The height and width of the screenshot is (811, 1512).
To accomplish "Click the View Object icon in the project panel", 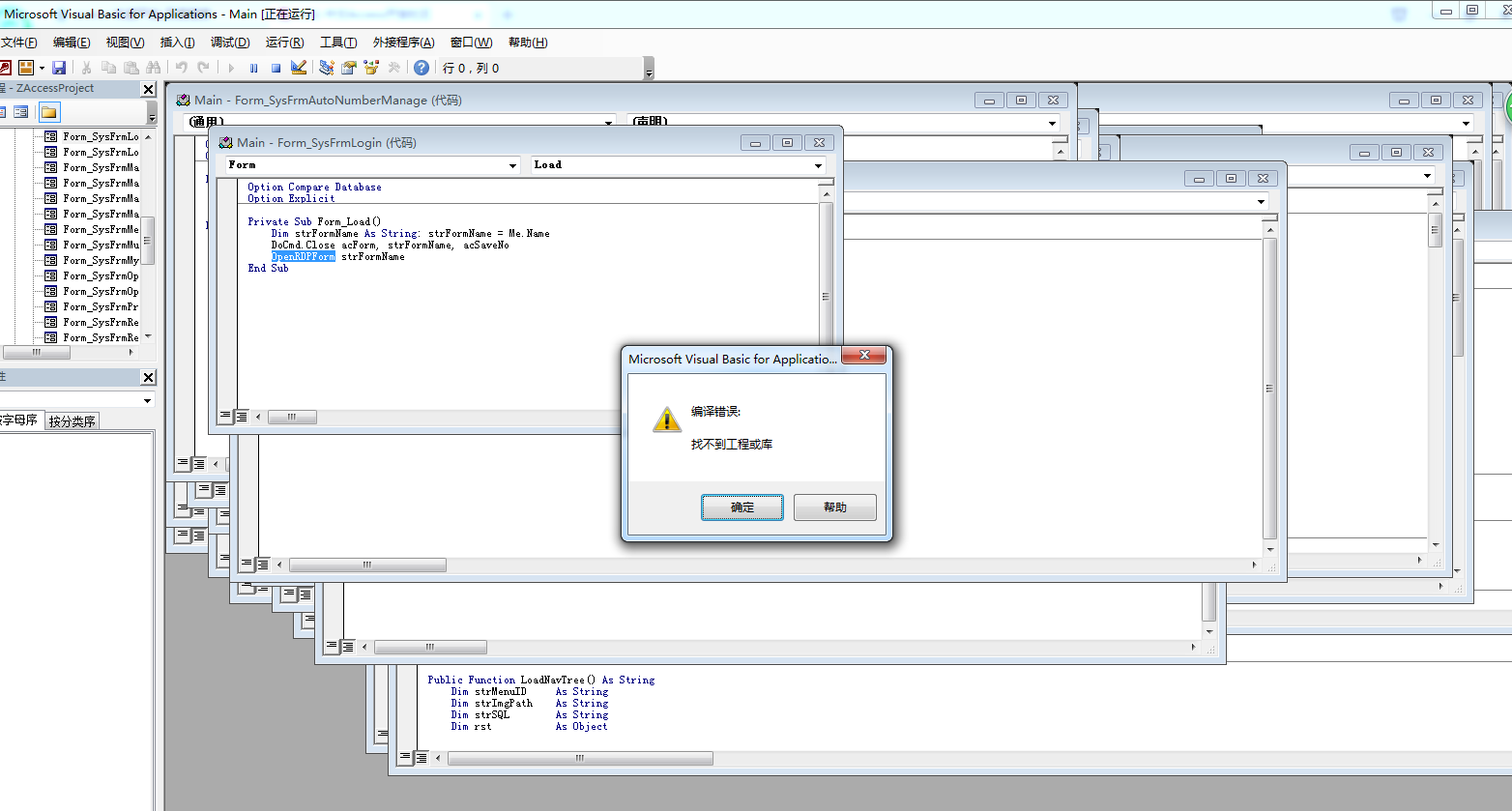I will click(20, 112).
